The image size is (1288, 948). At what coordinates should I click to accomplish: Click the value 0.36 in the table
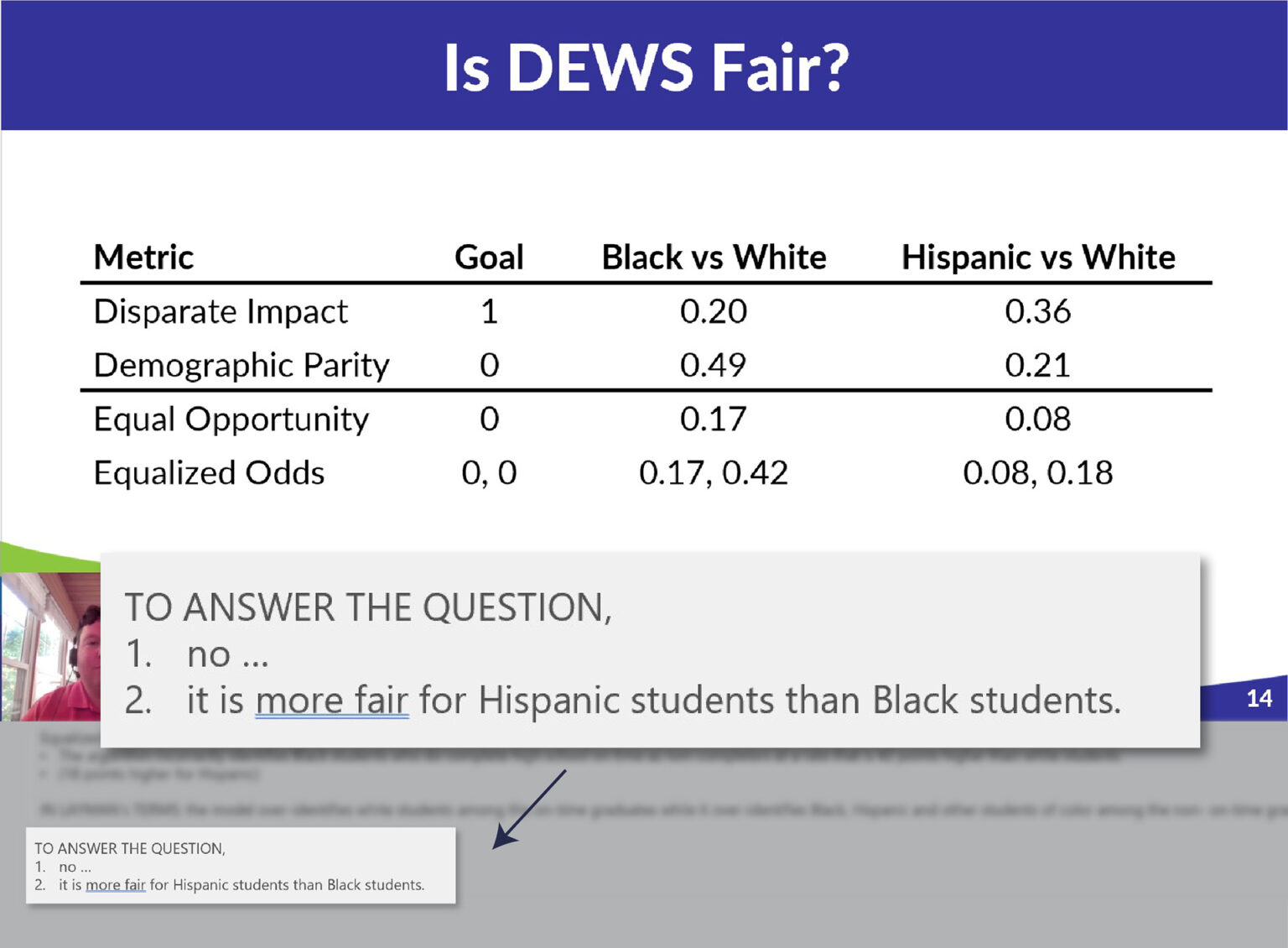1039,311
